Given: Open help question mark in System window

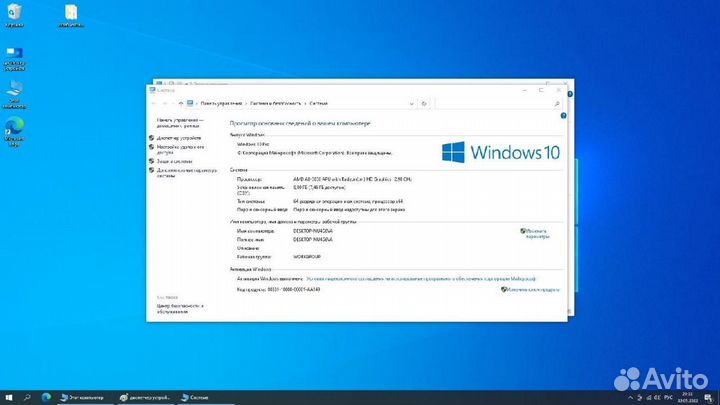Looking at the screenshot, I should click(x=563, y=116).
